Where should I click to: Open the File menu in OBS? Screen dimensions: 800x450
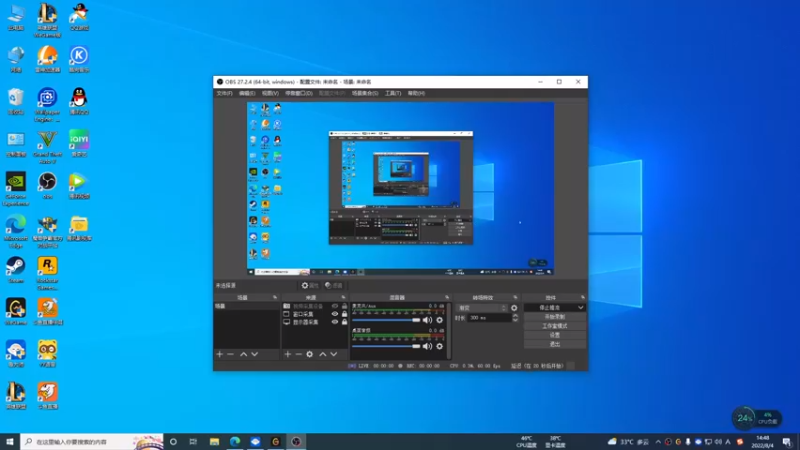[x=224, y=93]
